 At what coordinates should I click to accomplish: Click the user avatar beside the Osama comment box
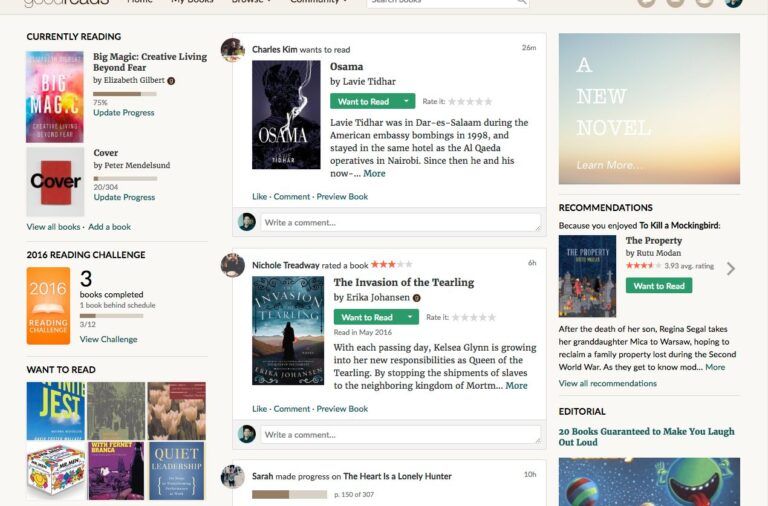coord(247,222)
